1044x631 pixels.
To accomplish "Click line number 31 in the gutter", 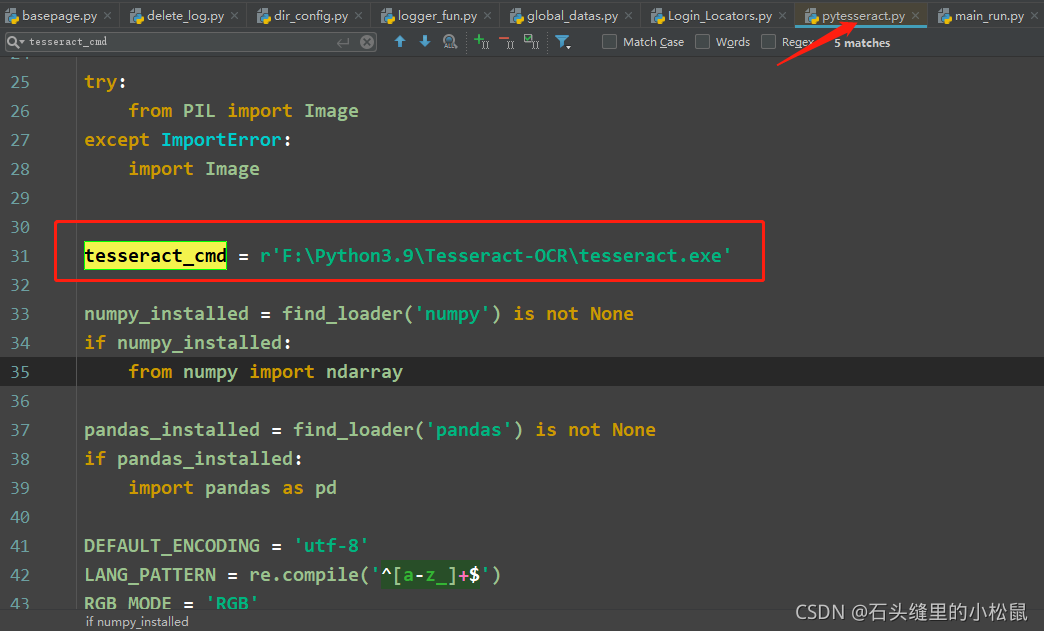I will point(20,256).
